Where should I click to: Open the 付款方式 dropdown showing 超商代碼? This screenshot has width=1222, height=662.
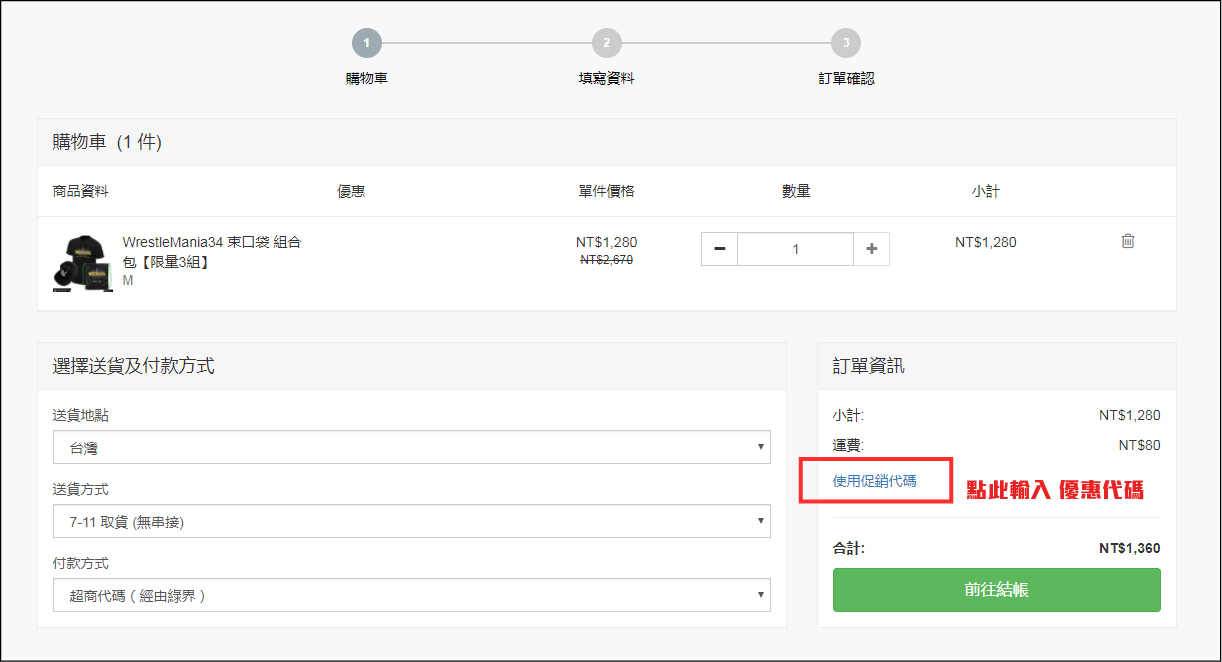click(x=411, y=595)
